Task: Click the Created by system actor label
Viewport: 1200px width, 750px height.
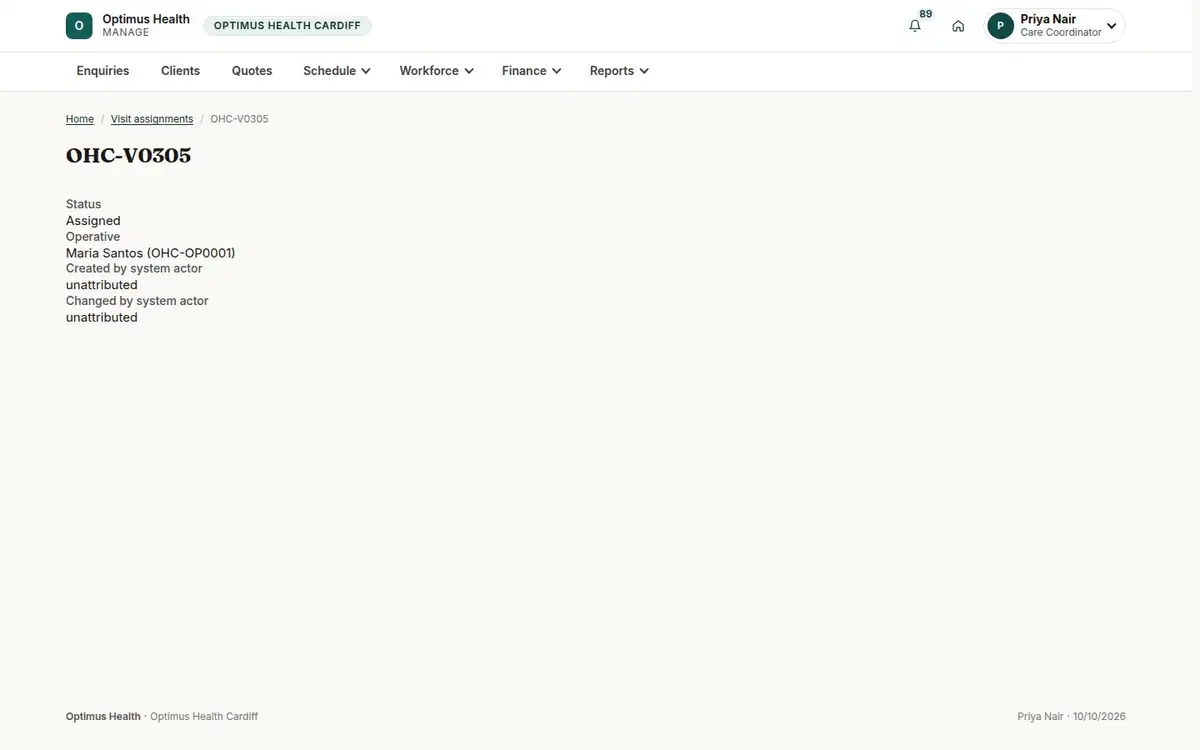Action: click(x=134, y=269)
